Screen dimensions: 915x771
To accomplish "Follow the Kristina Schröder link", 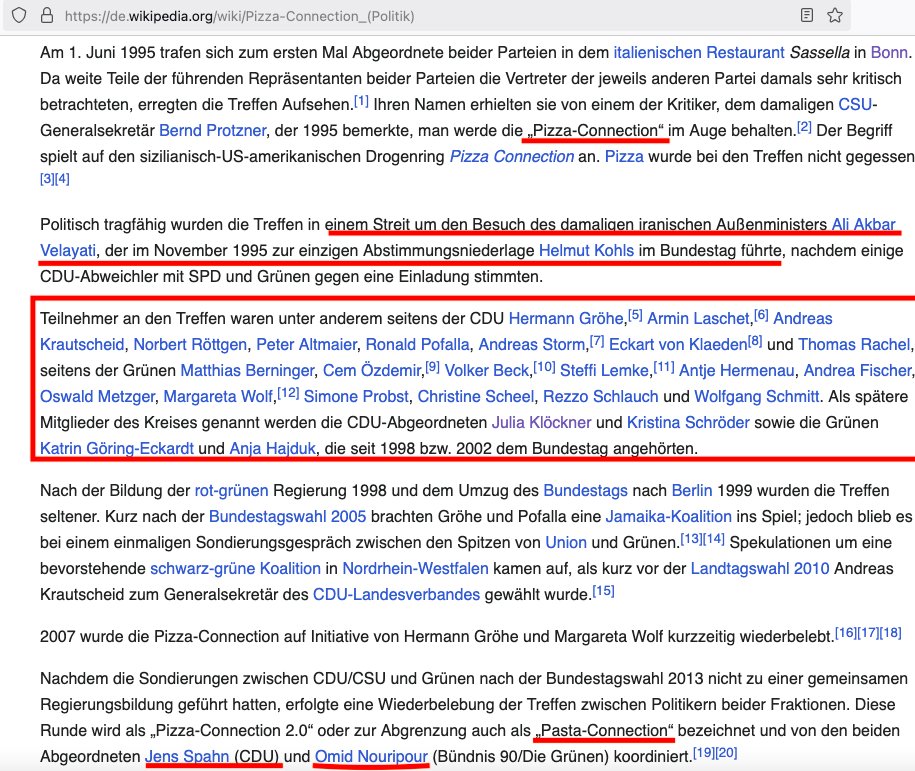I will coord(688,422).
